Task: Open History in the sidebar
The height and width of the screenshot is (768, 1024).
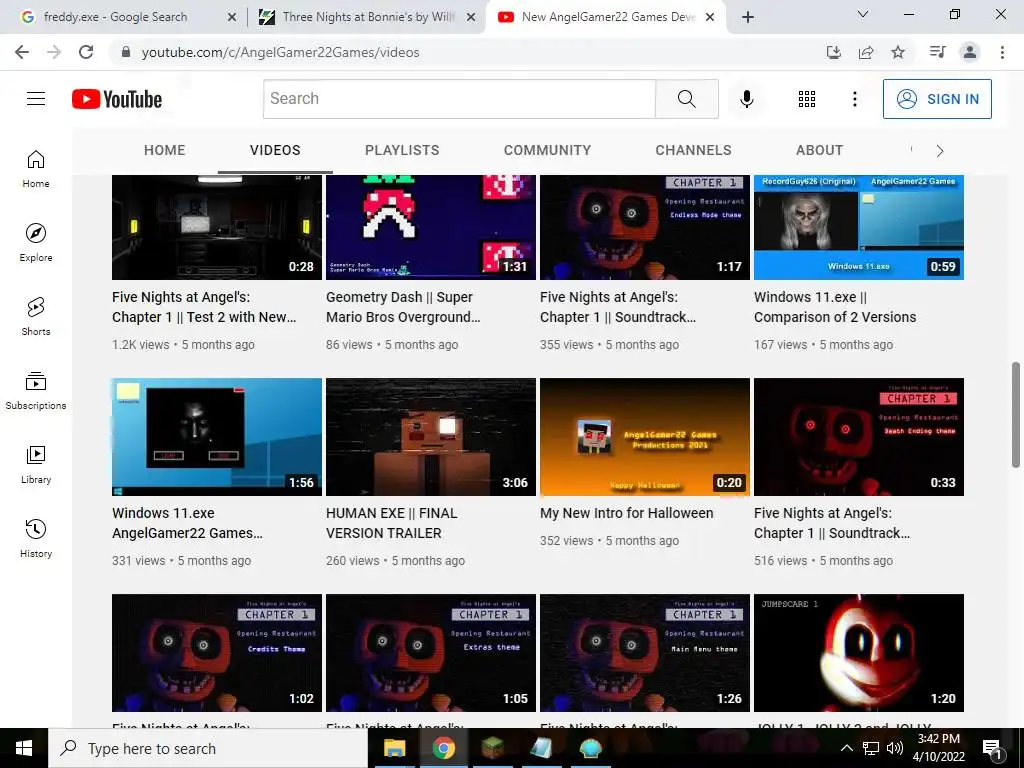Action: [x=36, y=538]
